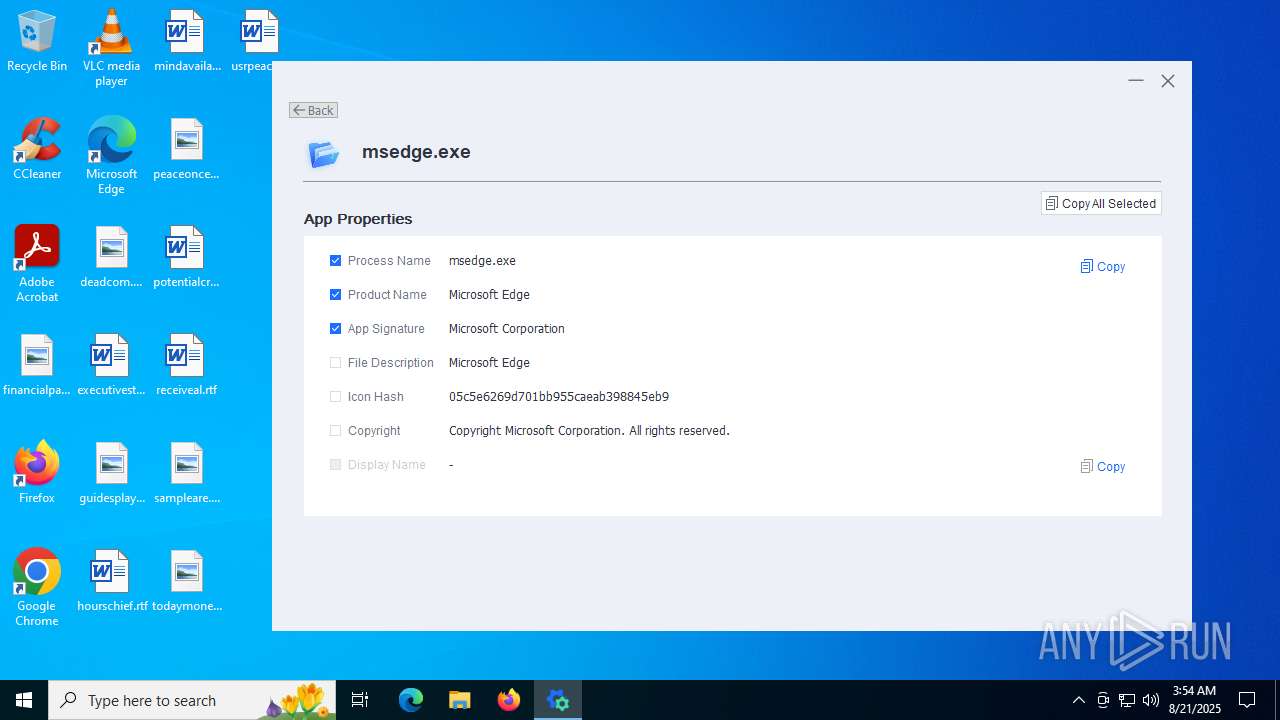Select executivest... Word document icon
This screenshot has height=720, width=1280.
tap(111, 365)
